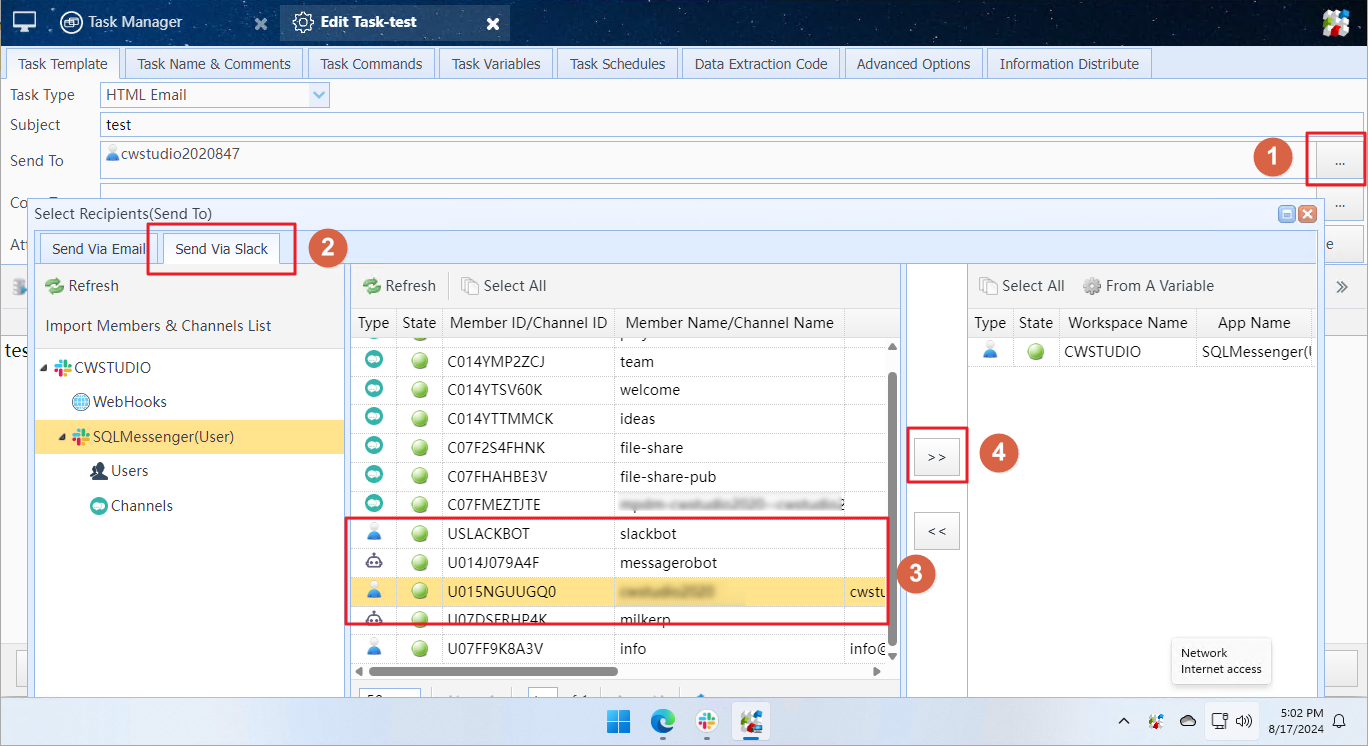Click the vertical scrollbar of the members list

click(892, 508)
